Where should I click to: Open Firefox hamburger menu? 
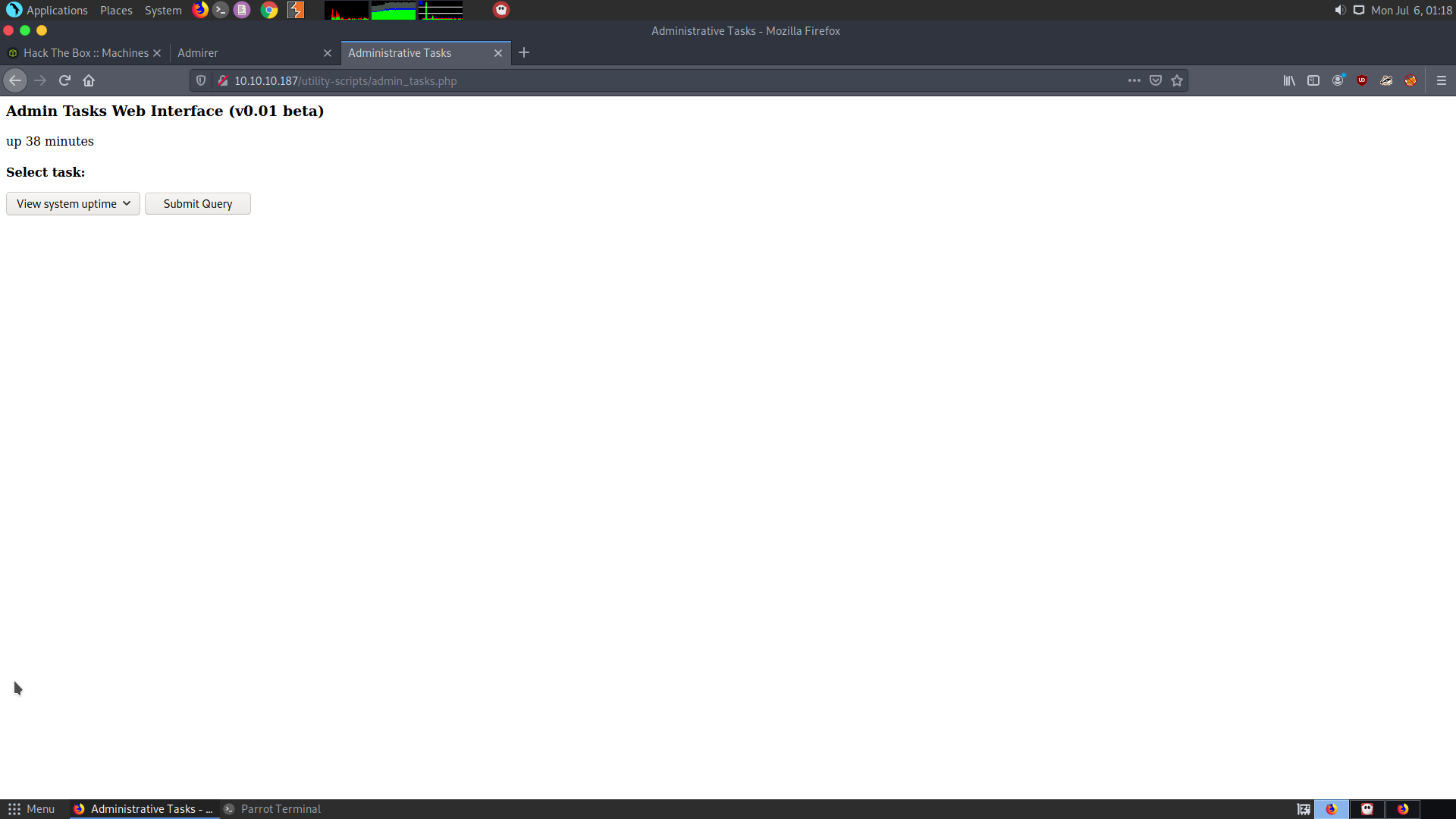[x=1442, y=80]
